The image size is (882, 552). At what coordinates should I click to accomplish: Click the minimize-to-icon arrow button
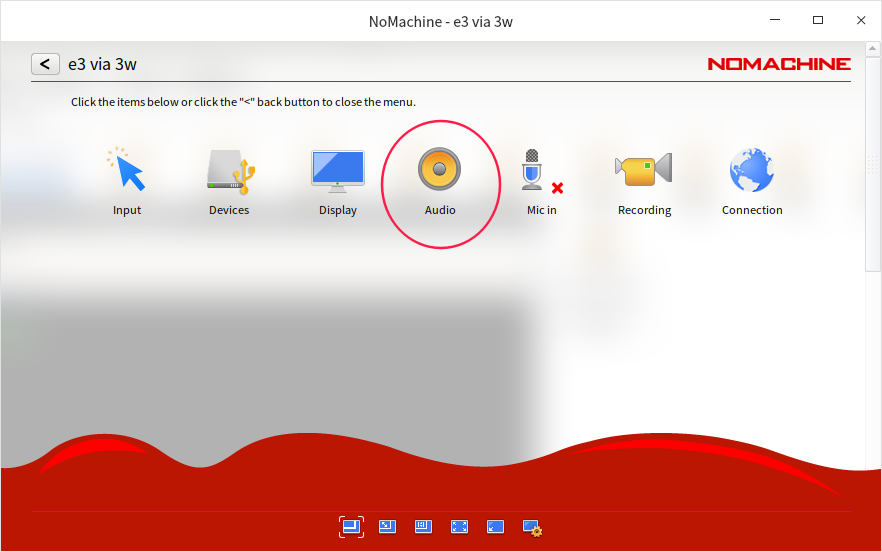coord(495,527)
